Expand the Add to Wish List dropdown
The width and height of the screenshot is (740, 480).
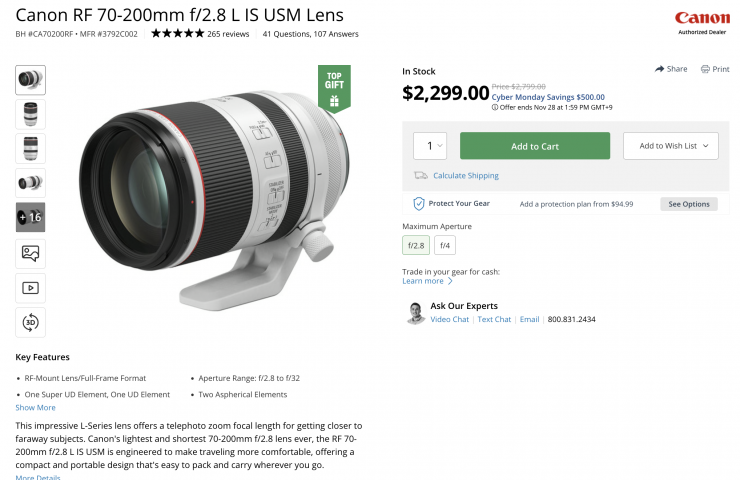670,146
